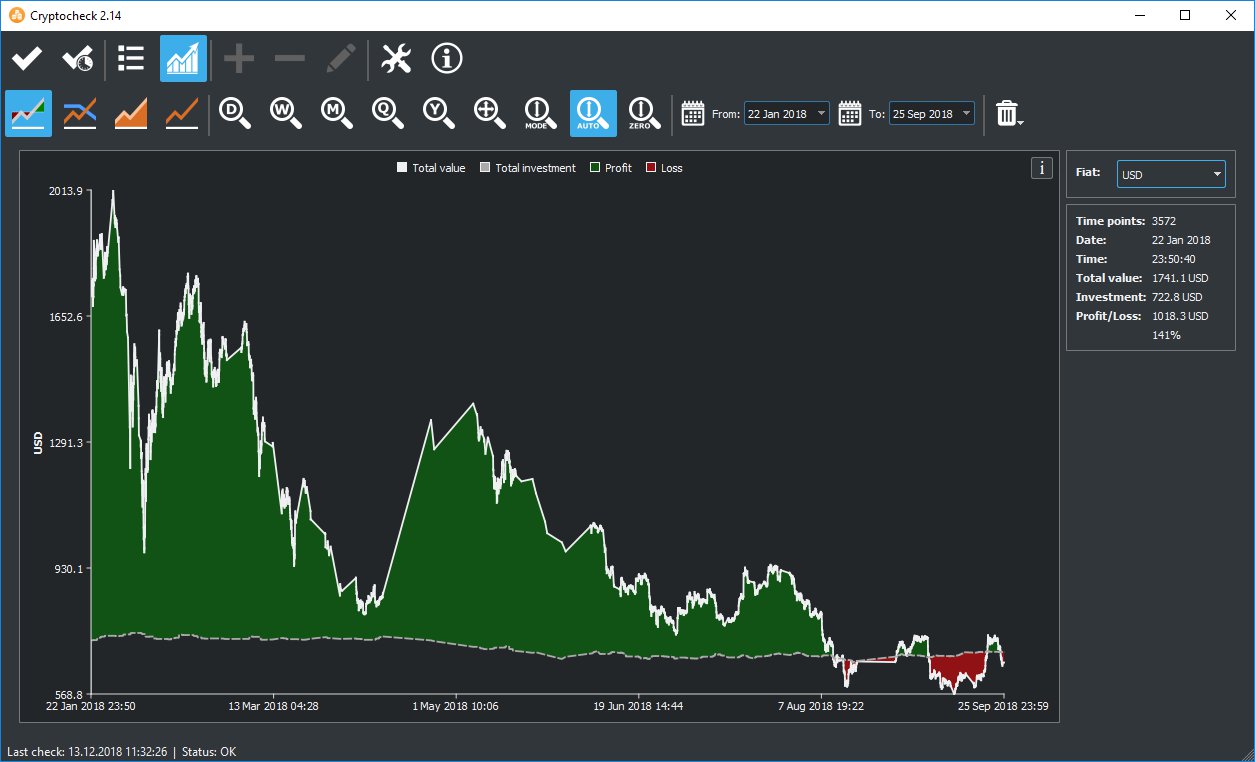Zoom chart to week with W magnifier
This screenshot has height=762, width=1255.
click(286, 113)
